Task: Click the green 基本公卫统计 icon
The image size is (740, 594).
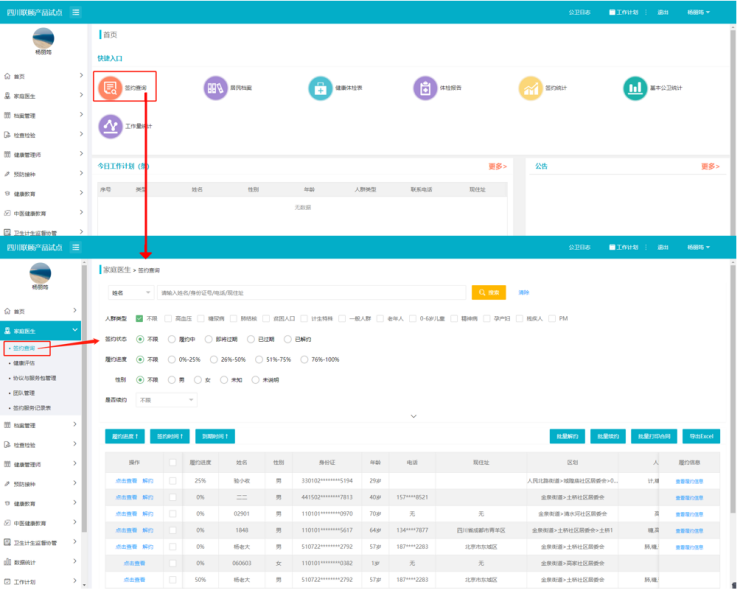Action: pos(635,88)
